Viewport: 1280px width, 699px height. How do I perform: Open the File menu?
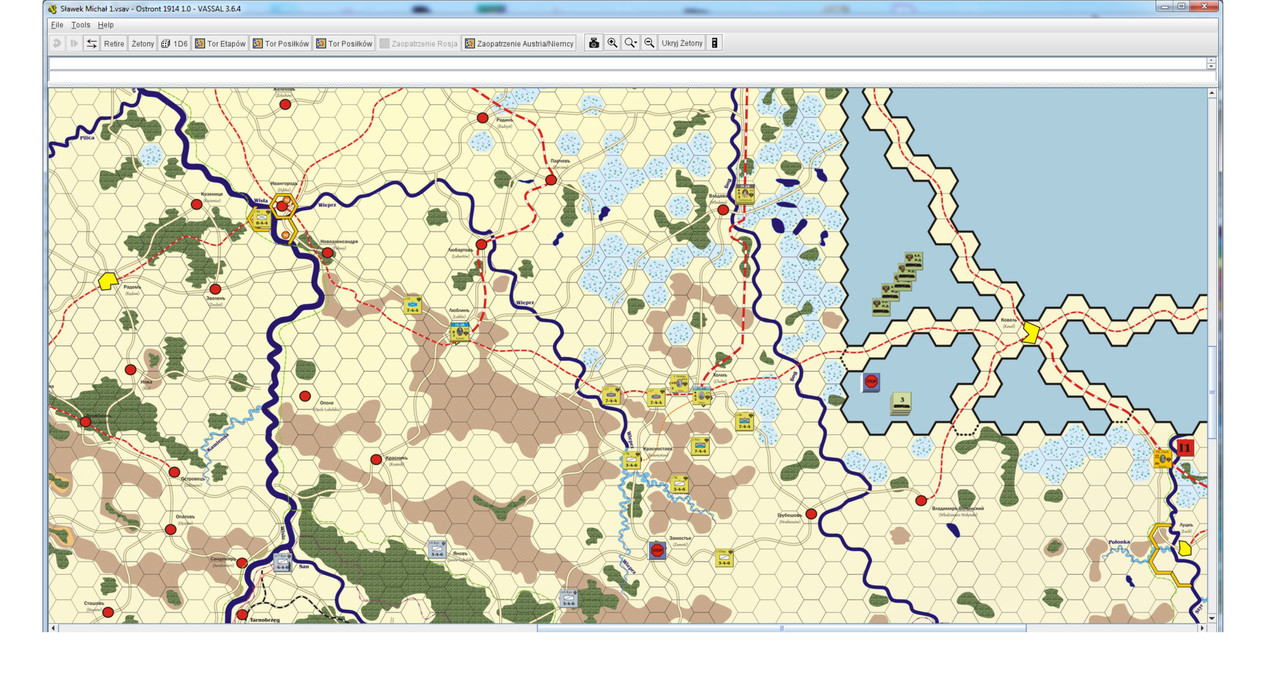pos(57,25)
